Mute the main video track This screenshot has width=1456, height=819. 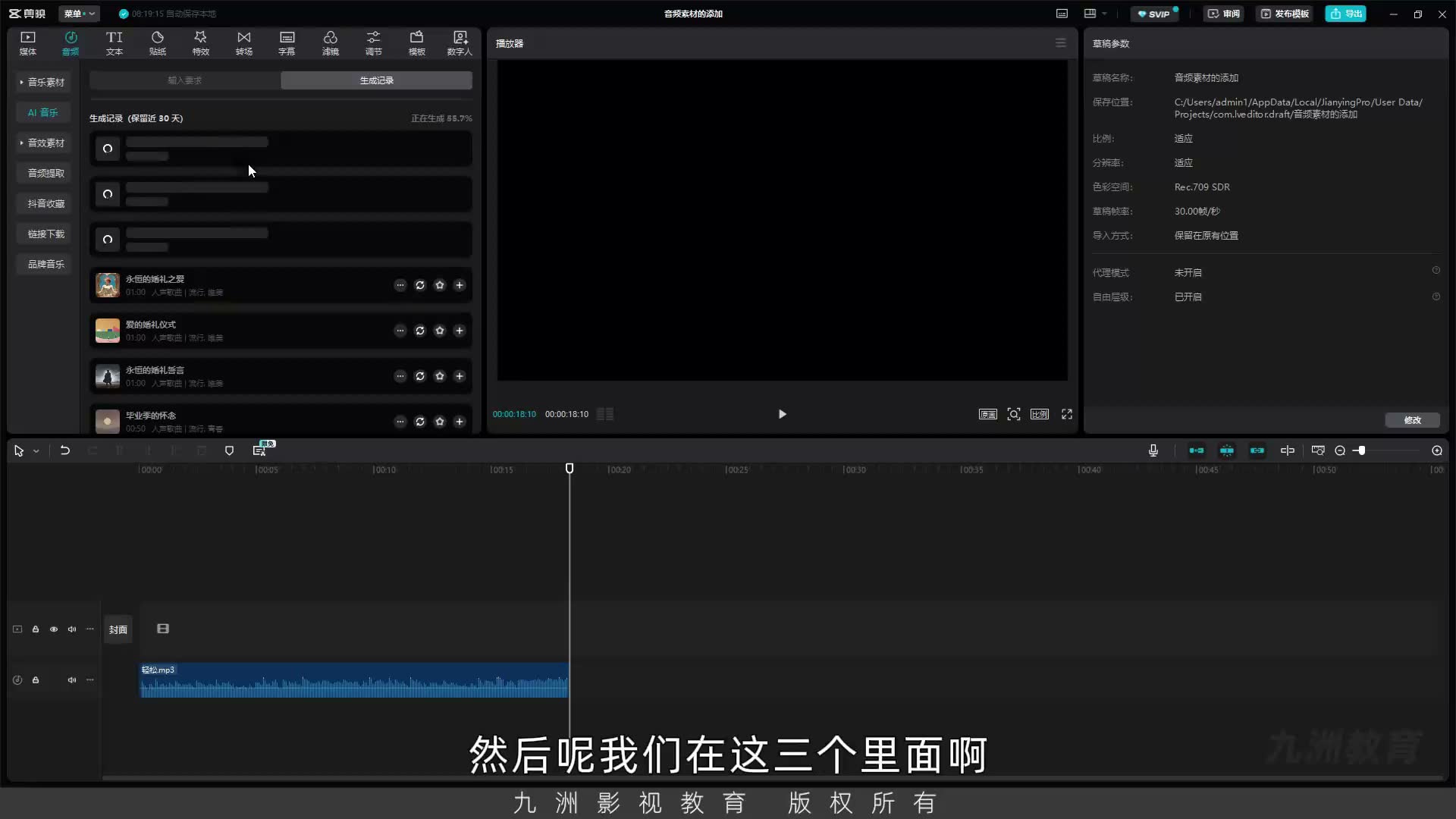(72, 629)
